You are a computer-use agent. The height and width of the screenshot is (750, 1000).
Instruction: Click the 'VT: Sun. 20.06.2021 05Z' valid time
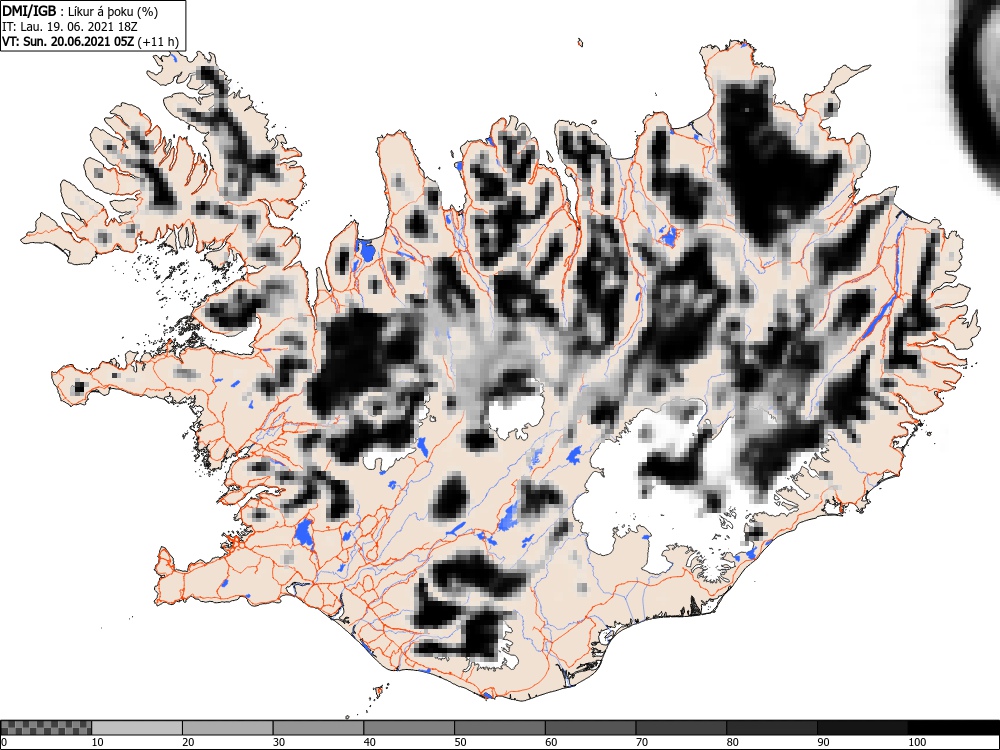click(x=68, y=42)
